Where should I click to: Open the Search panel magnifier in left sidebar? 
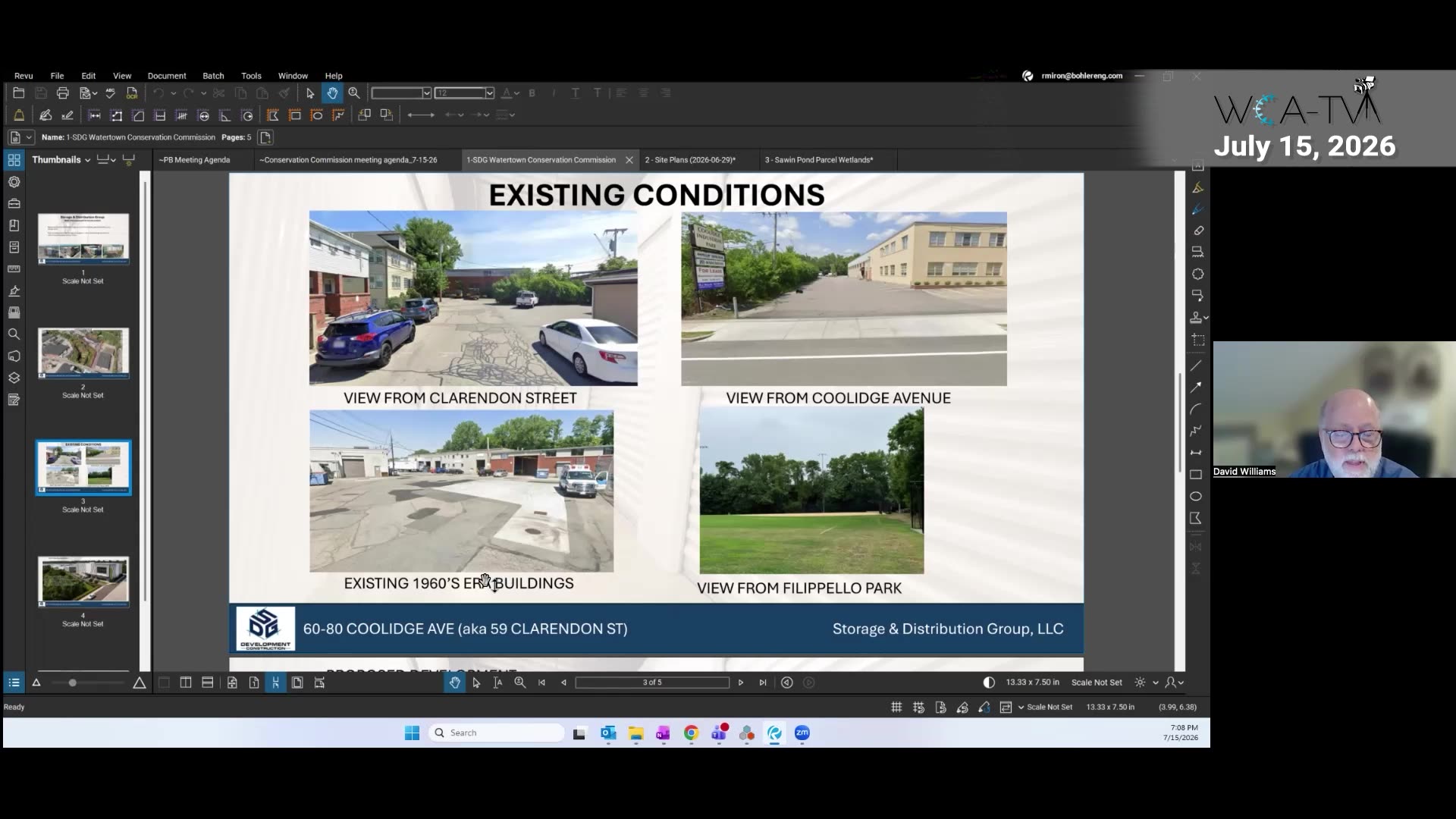[14, 334]
